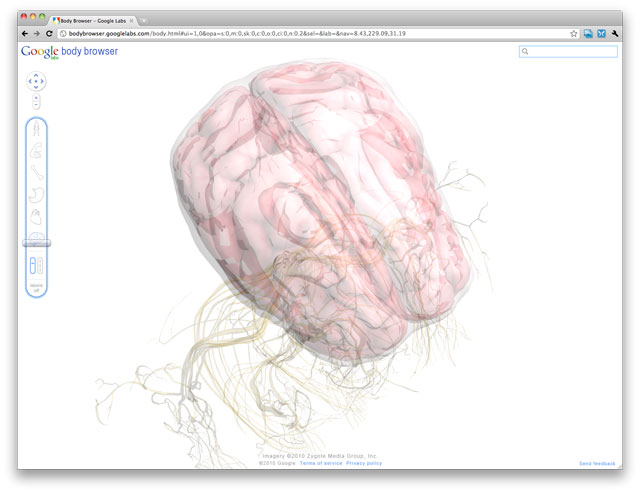Screen dimensions: 640x493
Task: Open the Privacy policy link
Action: [364, 464]
